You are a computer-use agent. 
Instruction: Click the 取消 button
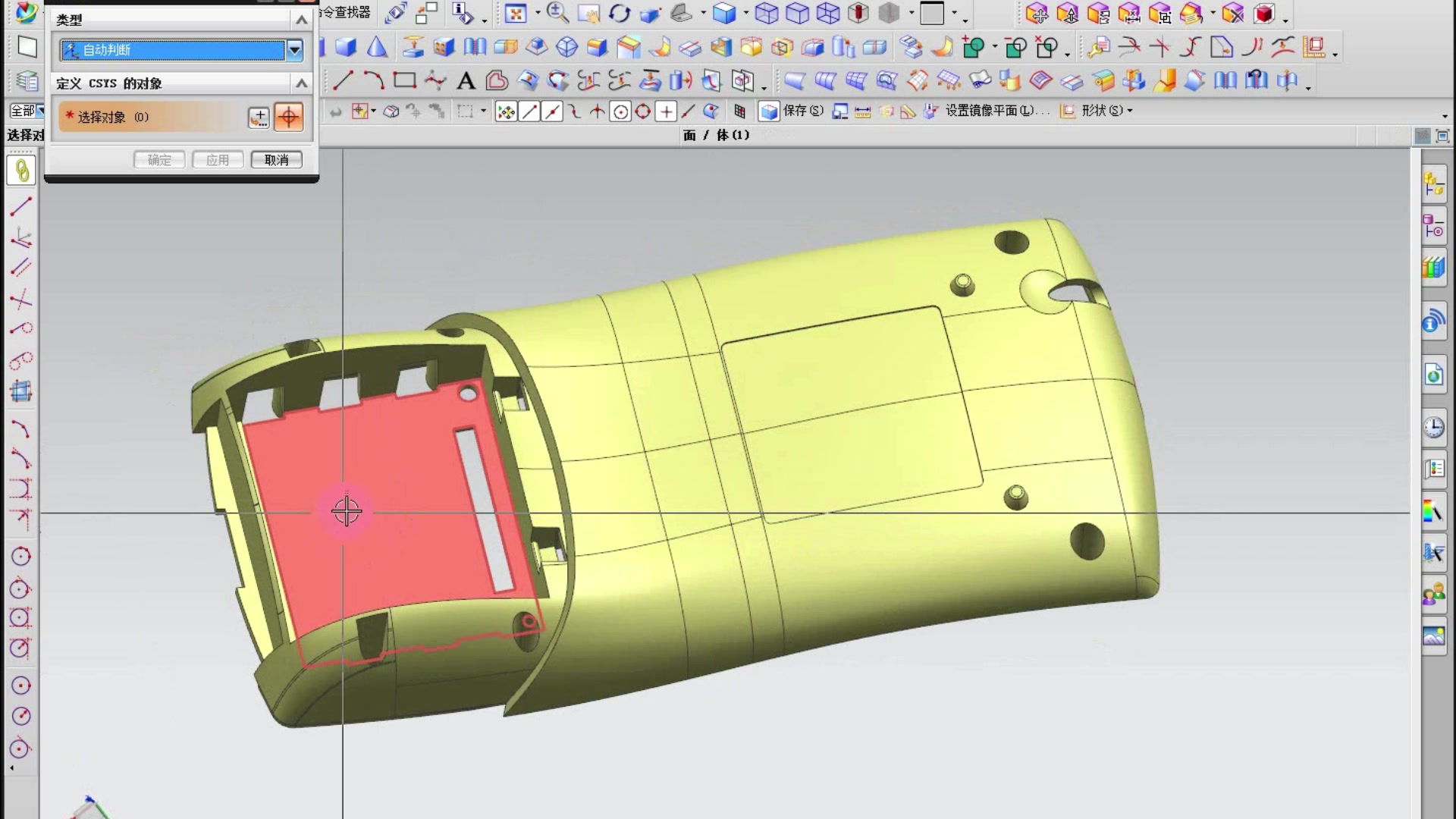276,160
